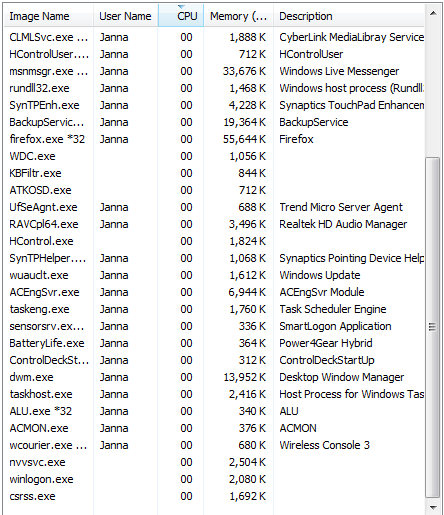
Task: Click the 6,944 K memory value
Action: [247, 292]
